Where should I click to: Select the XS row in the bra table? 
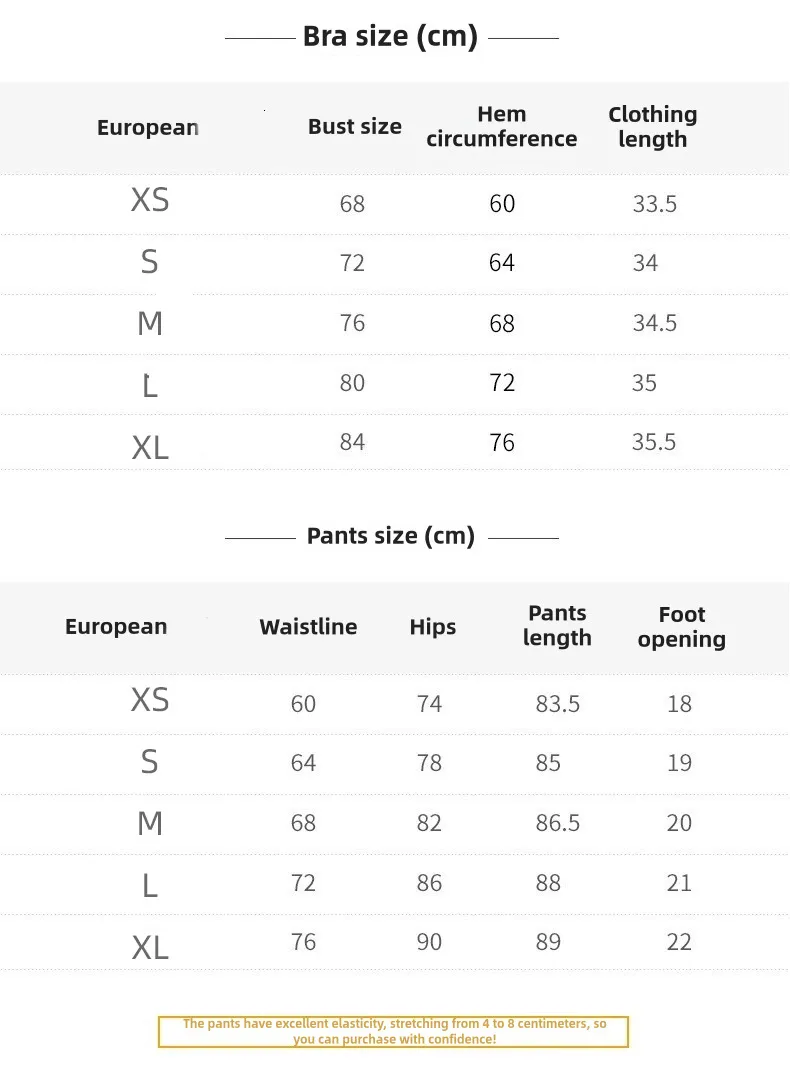pyautogui.click(x=395, y=204)
